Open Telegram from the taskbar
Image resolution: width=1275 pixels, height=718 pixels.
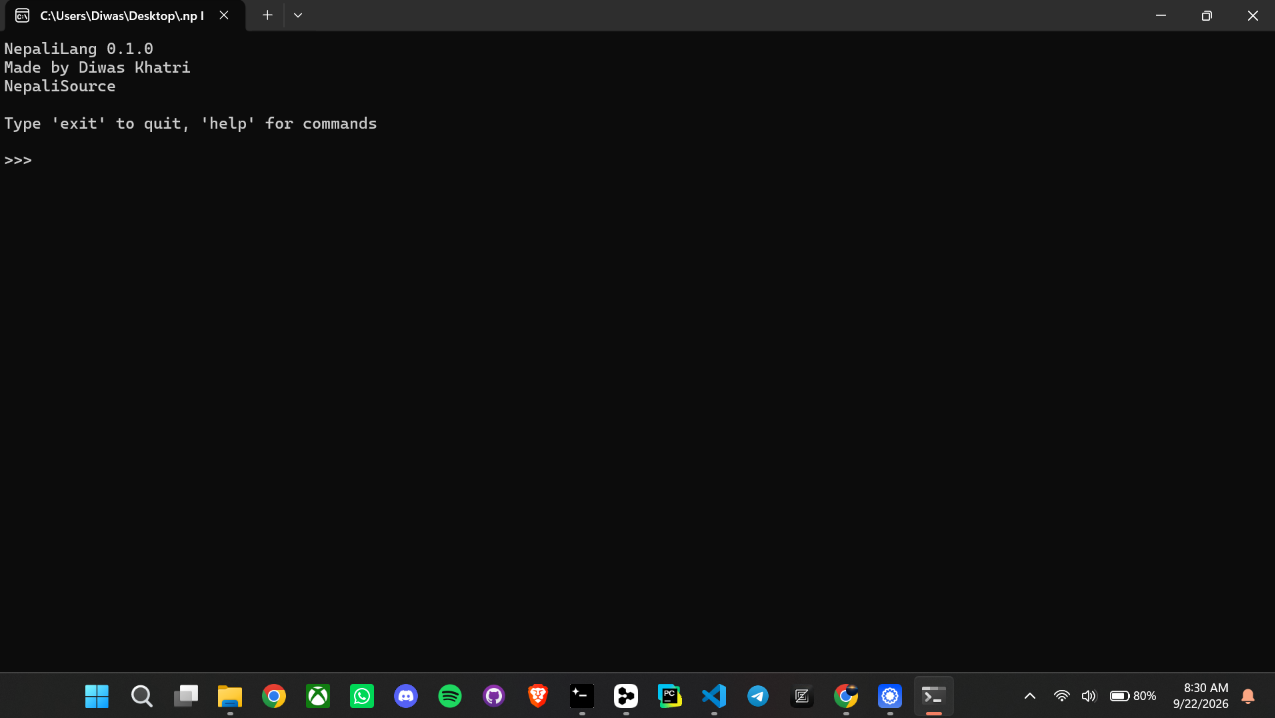point(758,696)
